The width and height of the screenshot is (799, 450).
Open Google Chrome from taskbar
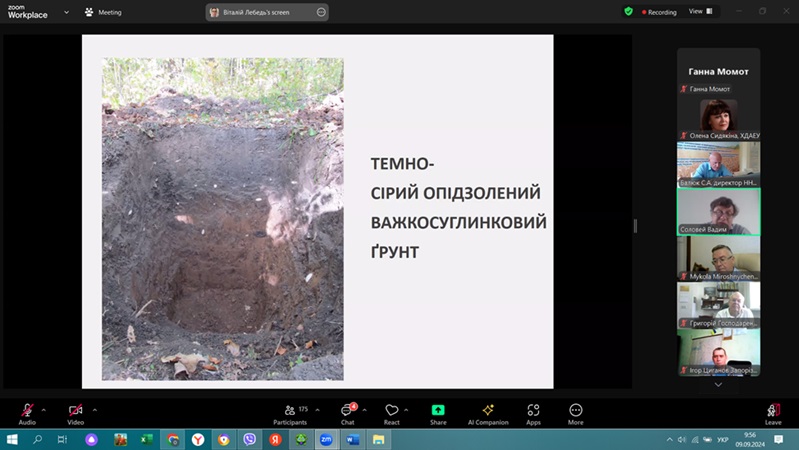tap(173, 439)
